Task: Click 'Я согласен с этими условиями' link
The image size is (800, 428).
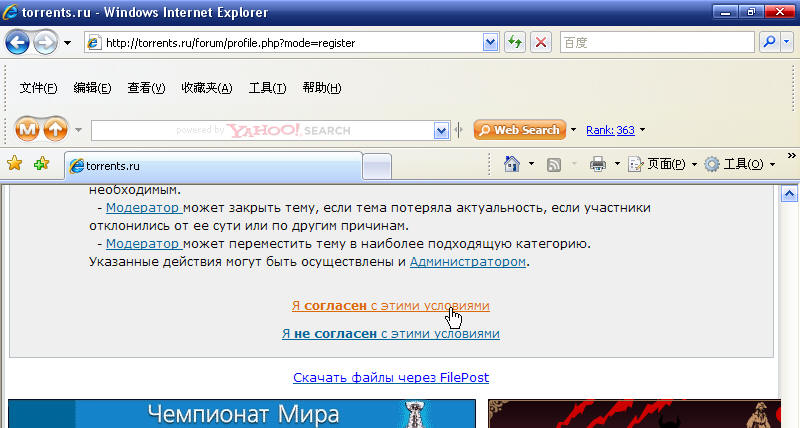Action: coord(391,306)
